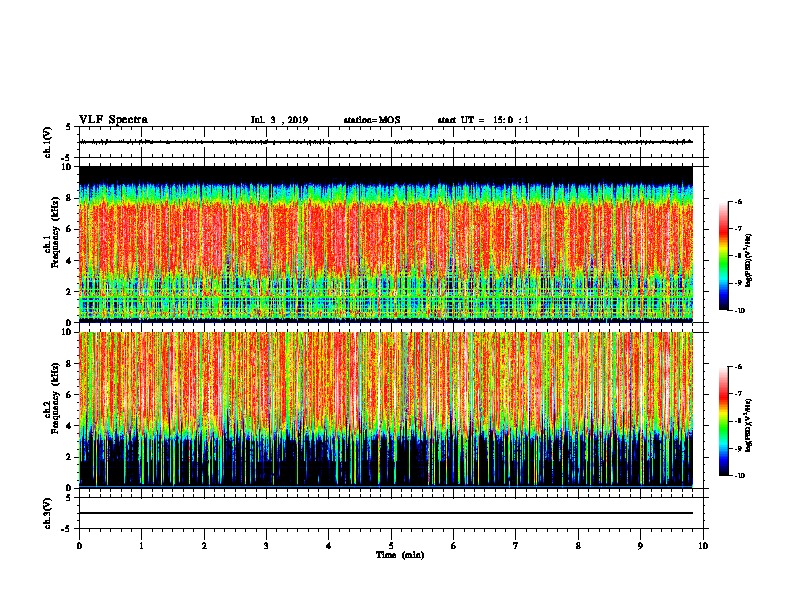
Task: Click the '3' tick on the time axis
Action: (x=266, y=546)
